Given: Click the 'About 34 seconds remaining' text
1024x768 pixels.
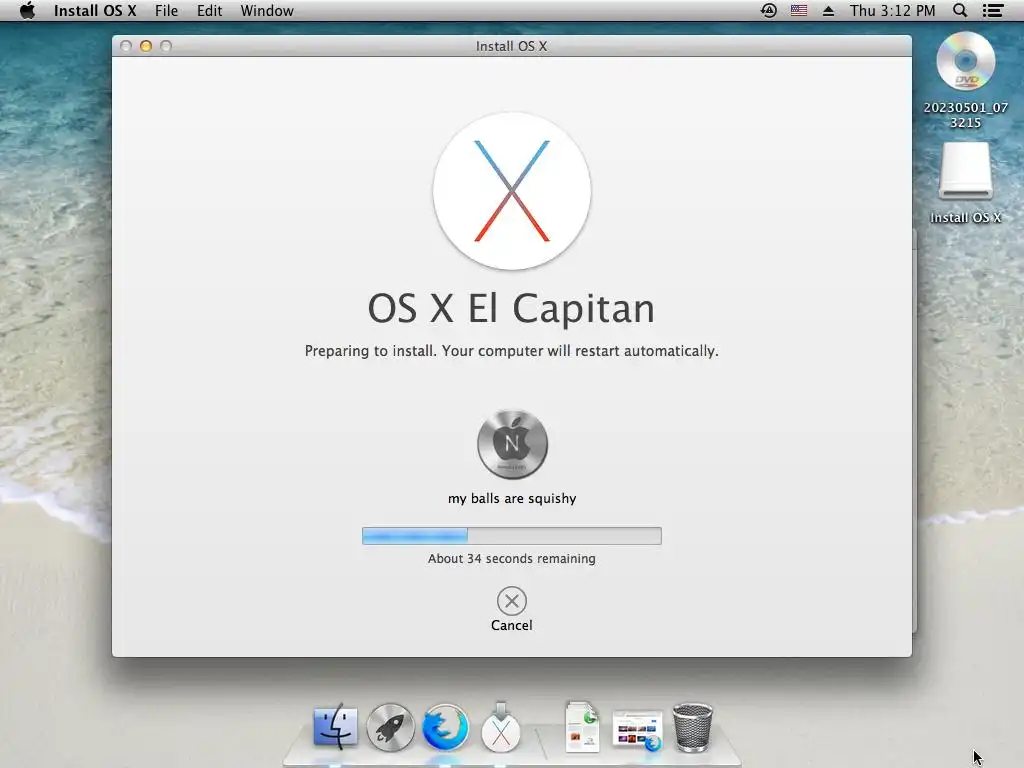Looking at the screenshot, I should tap(511, 558).
